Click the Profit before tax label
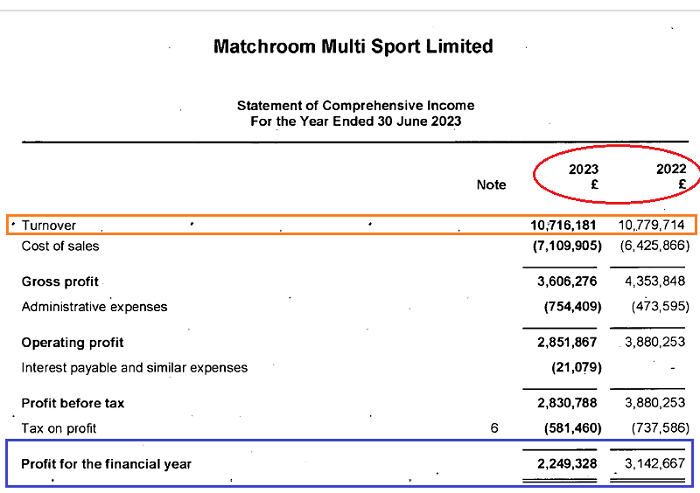This screenshot has height=493, width=700. (73, 404)
